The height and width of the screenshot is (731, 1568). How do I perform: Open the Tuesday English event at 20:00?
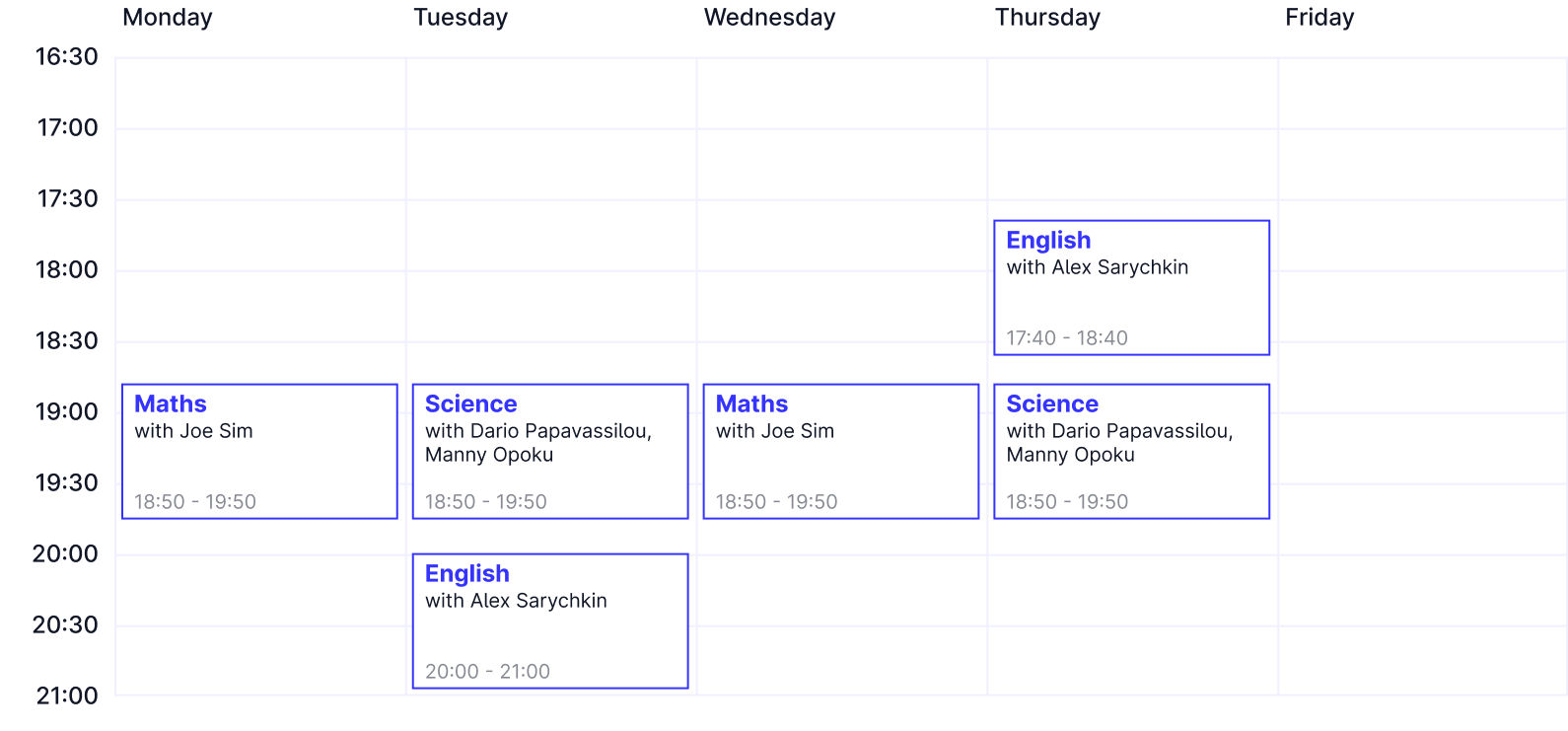click(549, 621)
